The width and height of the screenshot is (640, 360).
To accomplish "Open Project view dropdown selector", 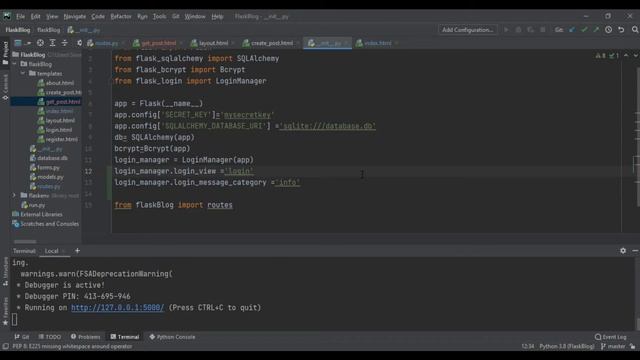I will pyautogui.click(x=22, y=43).
